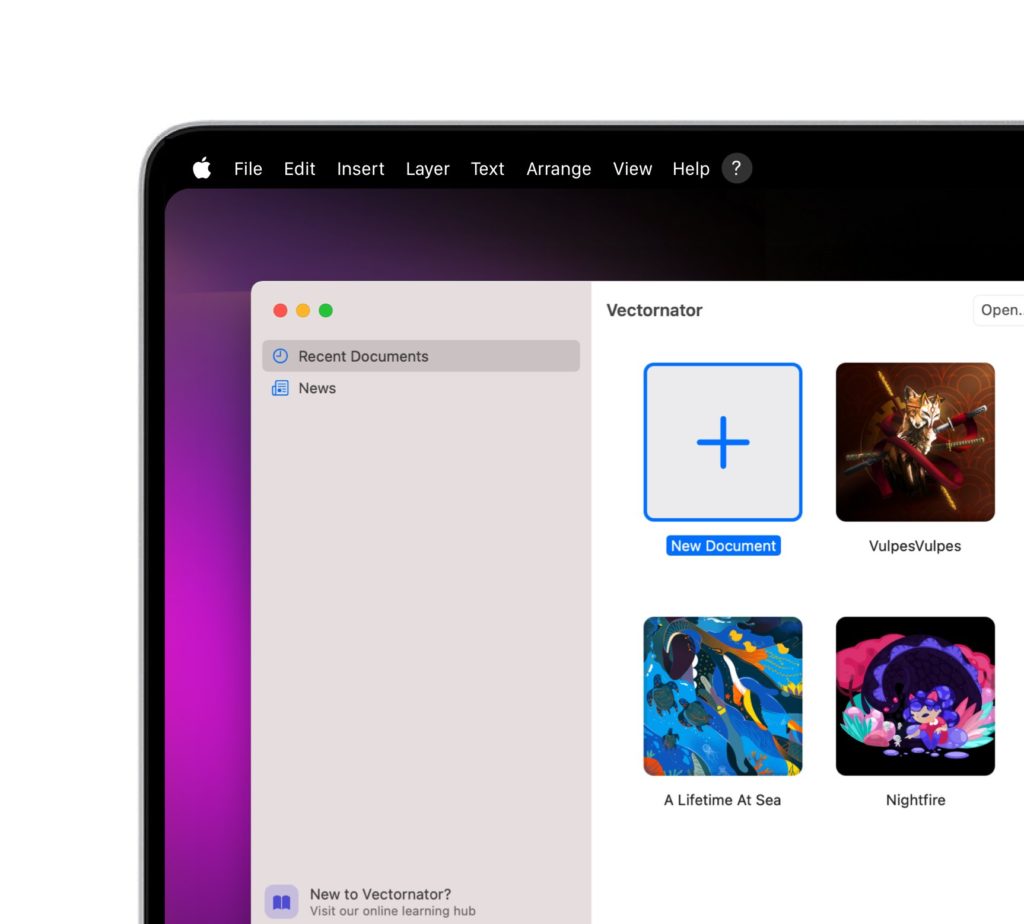Screen dimensions: 1024x924
Task: Open the Layer menu
Action: 428,169
